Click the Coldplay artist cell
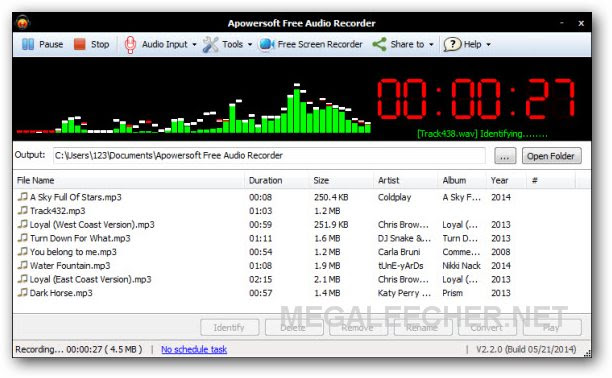This screenshot has width=612, height=378. pyautogui.click(x=394, y=197)
